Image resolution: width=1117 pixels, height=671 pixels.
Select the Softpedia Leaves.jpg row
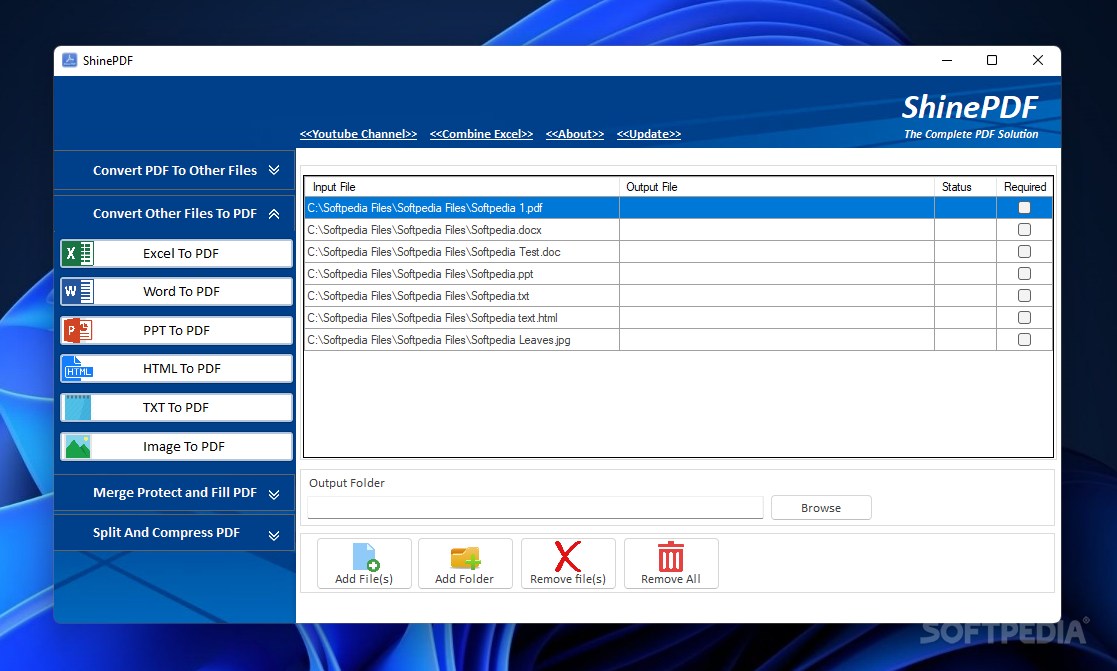(x=678, y=340)
